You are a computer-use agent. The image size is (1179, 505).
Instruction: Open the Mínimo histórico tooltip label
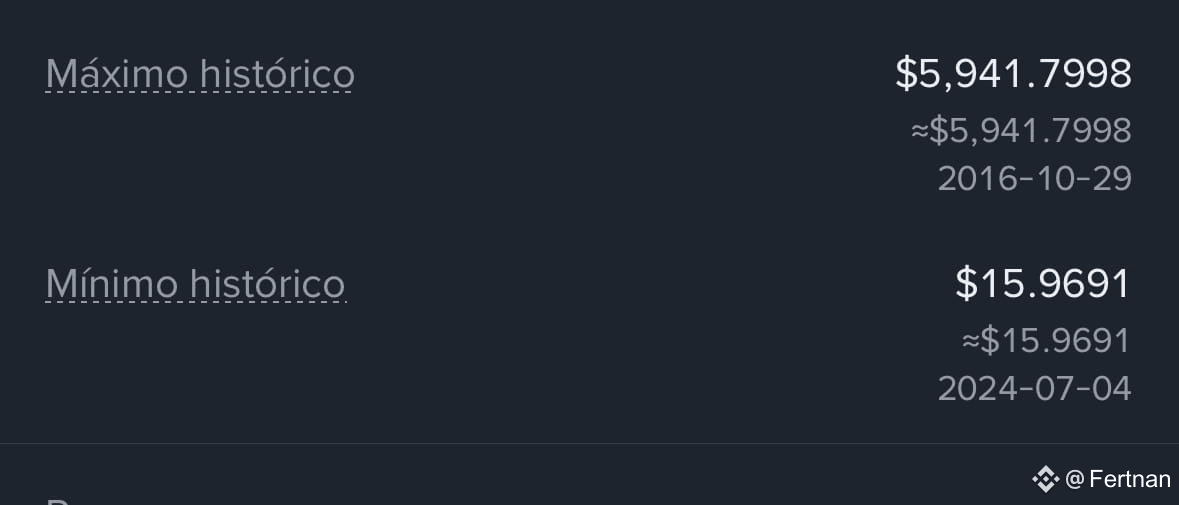point(195,284)
